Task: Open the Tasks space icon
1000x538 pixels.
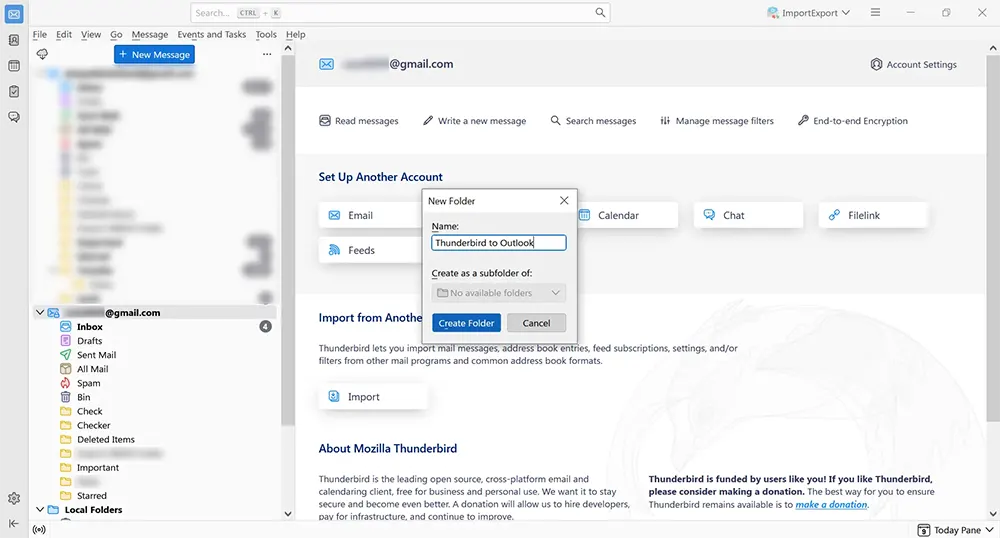Action: (x=14, y=91)
